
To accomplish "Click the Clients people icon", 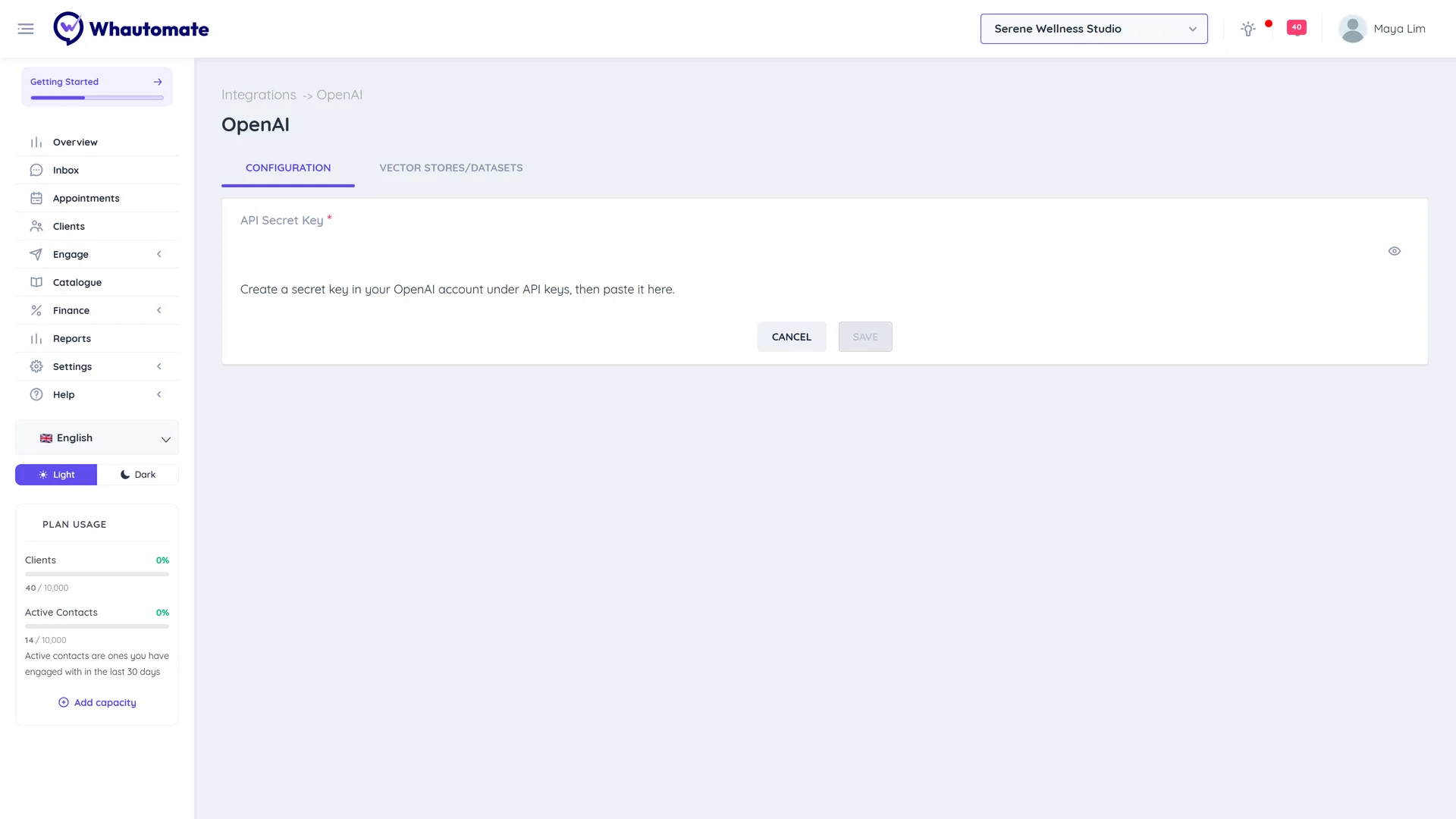I will point(36,226).
